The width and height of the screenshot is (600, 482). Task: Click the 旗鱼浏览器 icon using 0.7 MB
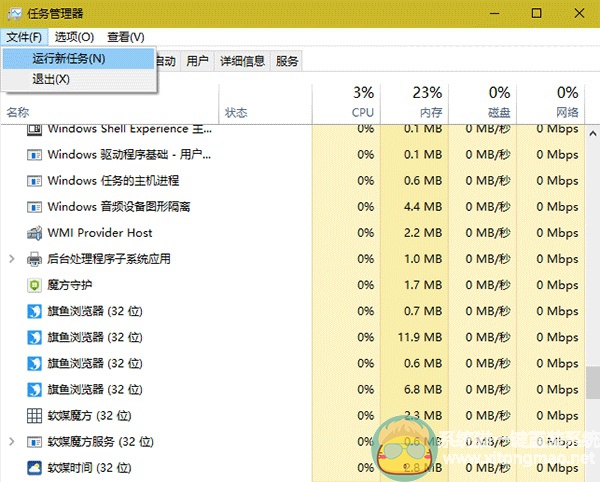tap(34, 311)
